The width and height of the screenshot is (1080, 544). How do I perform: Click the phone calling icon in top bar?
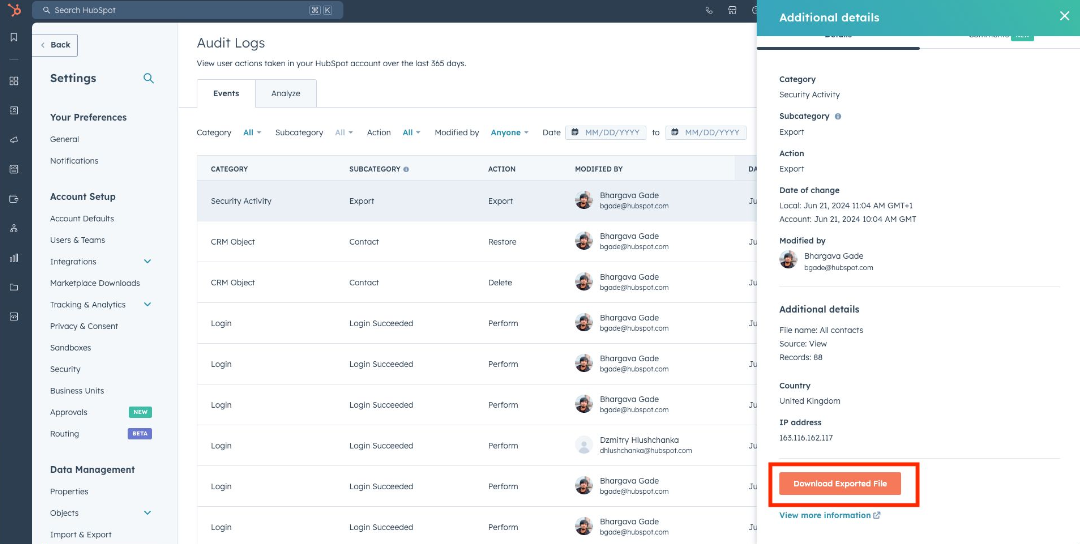pos(709,10)
